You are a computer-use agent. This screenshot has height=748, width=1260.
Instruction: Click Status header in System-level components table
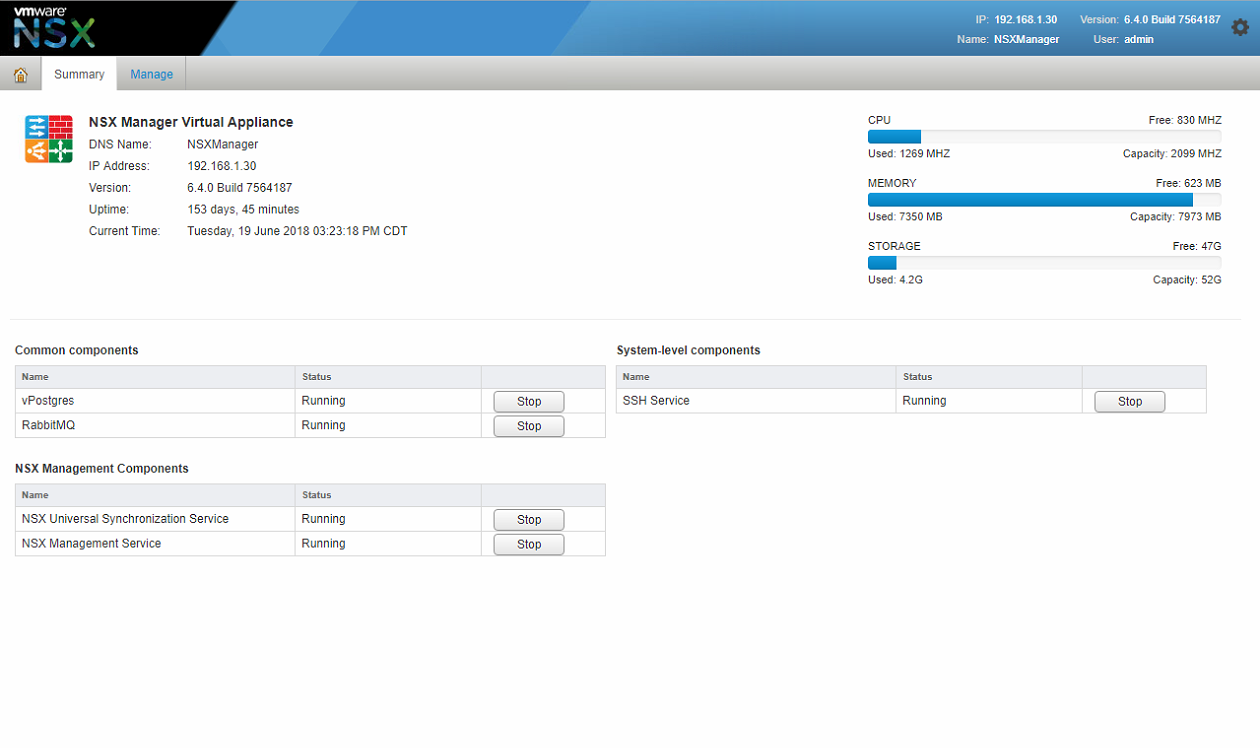coord(917,377)
